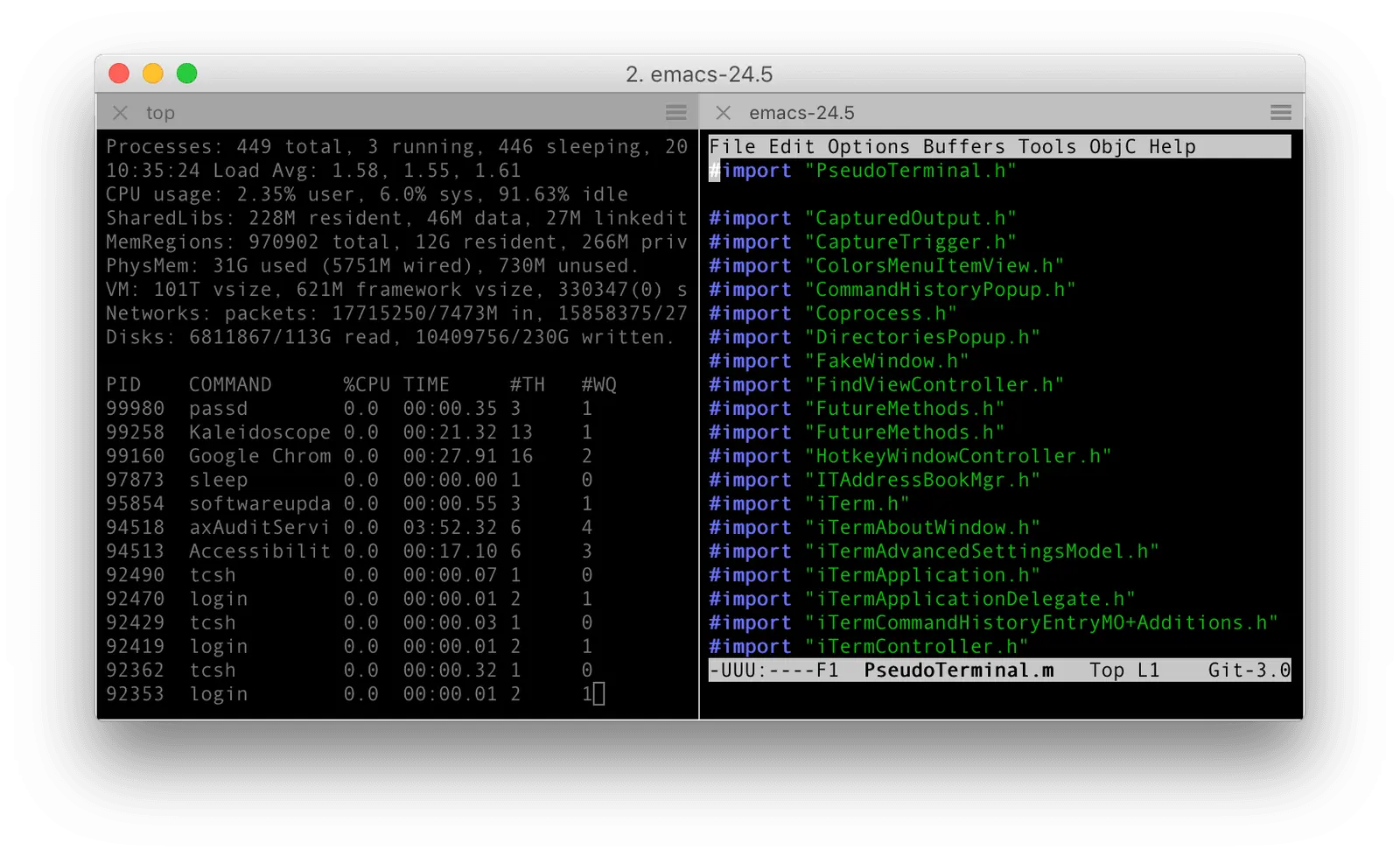Click the "DirectoriesPopup.h" import line
Image resolution: width=1400 pixels, height=857 pixels.
coord(875,337)
